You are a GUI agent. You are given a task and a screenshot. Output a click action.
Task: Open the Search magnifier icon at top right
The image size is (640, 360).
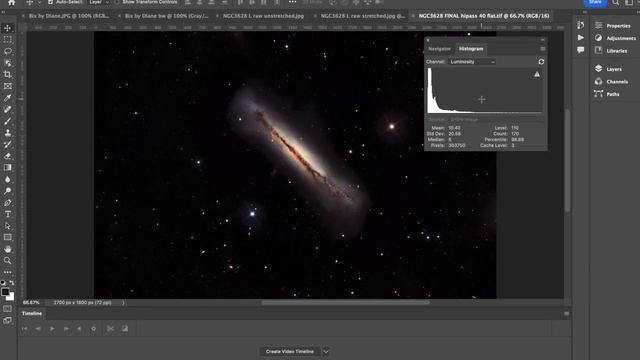(616, 2)
